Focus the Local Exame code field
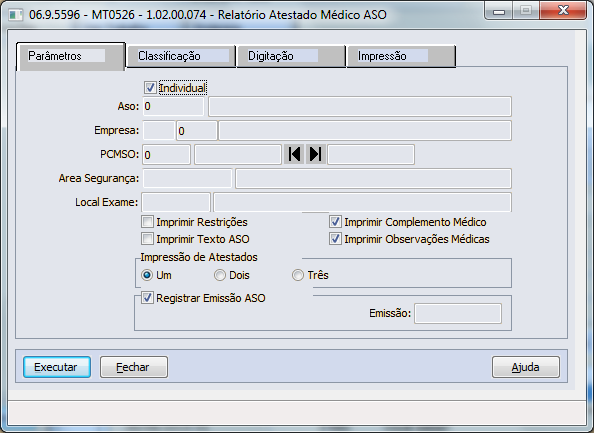The width and height of the screenshot is (594, 433). click(x=176, y=202)
